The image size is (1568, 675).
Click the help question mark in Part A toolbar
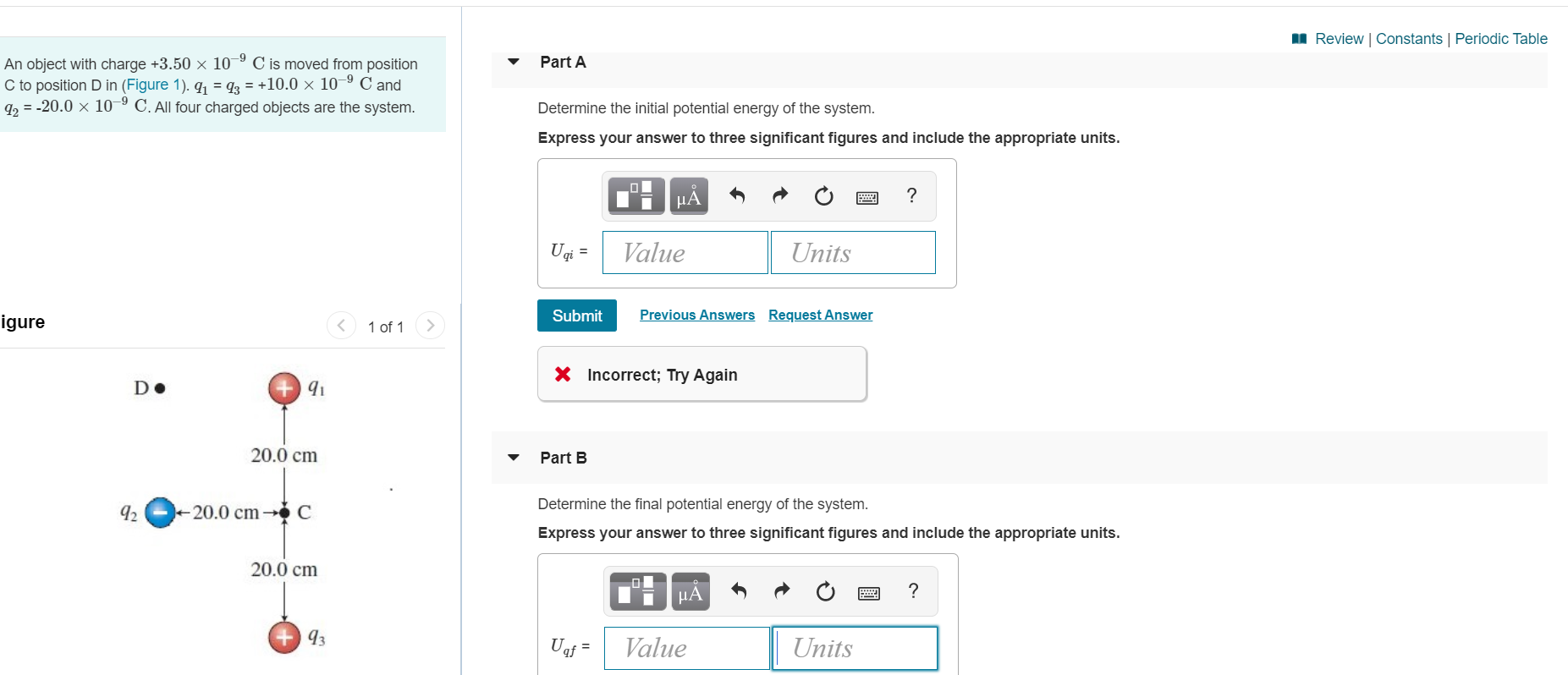click(911, 195)
